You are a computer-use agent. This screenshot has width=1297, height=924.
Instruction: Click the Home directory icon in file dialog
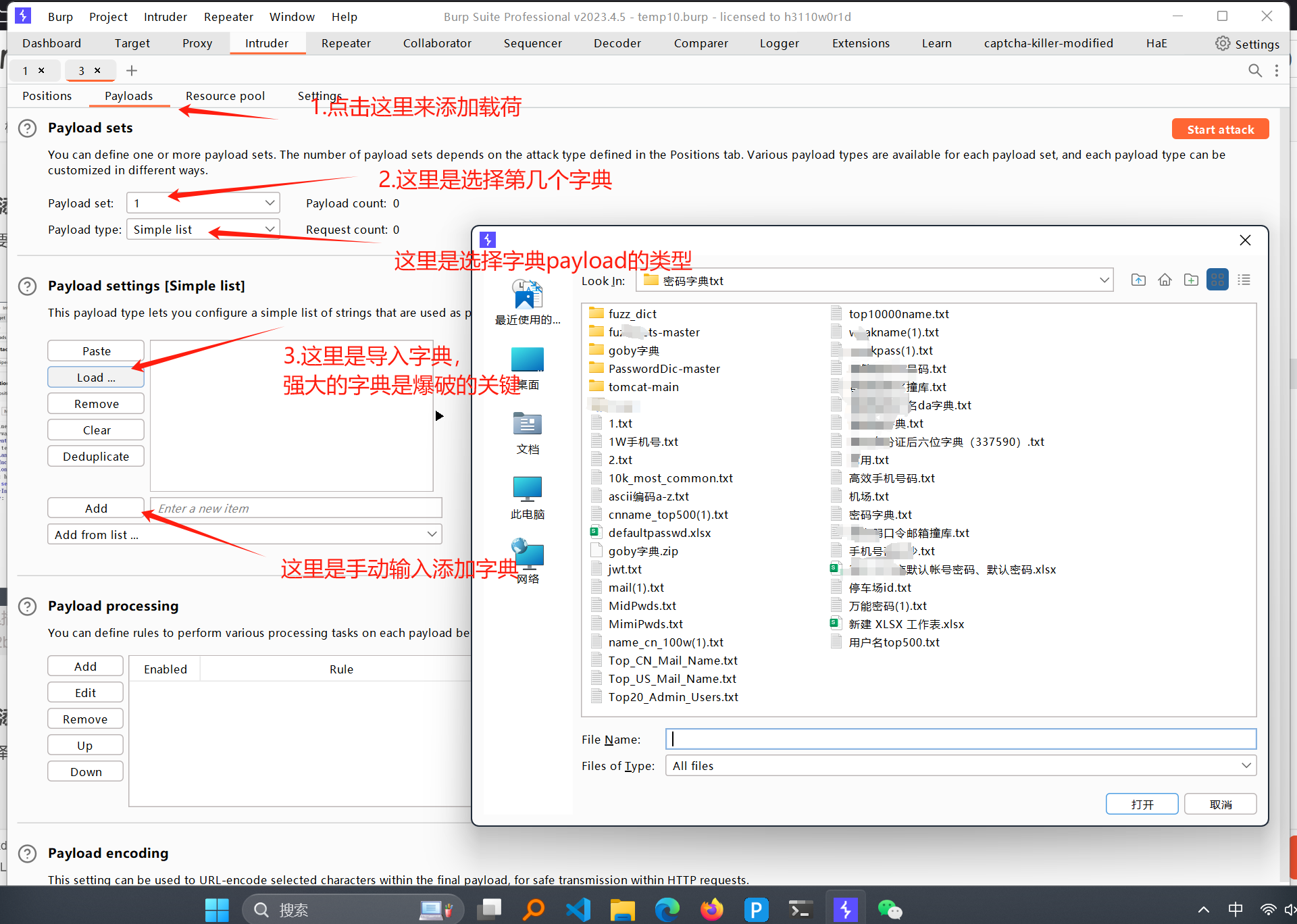pos(1165,280)
